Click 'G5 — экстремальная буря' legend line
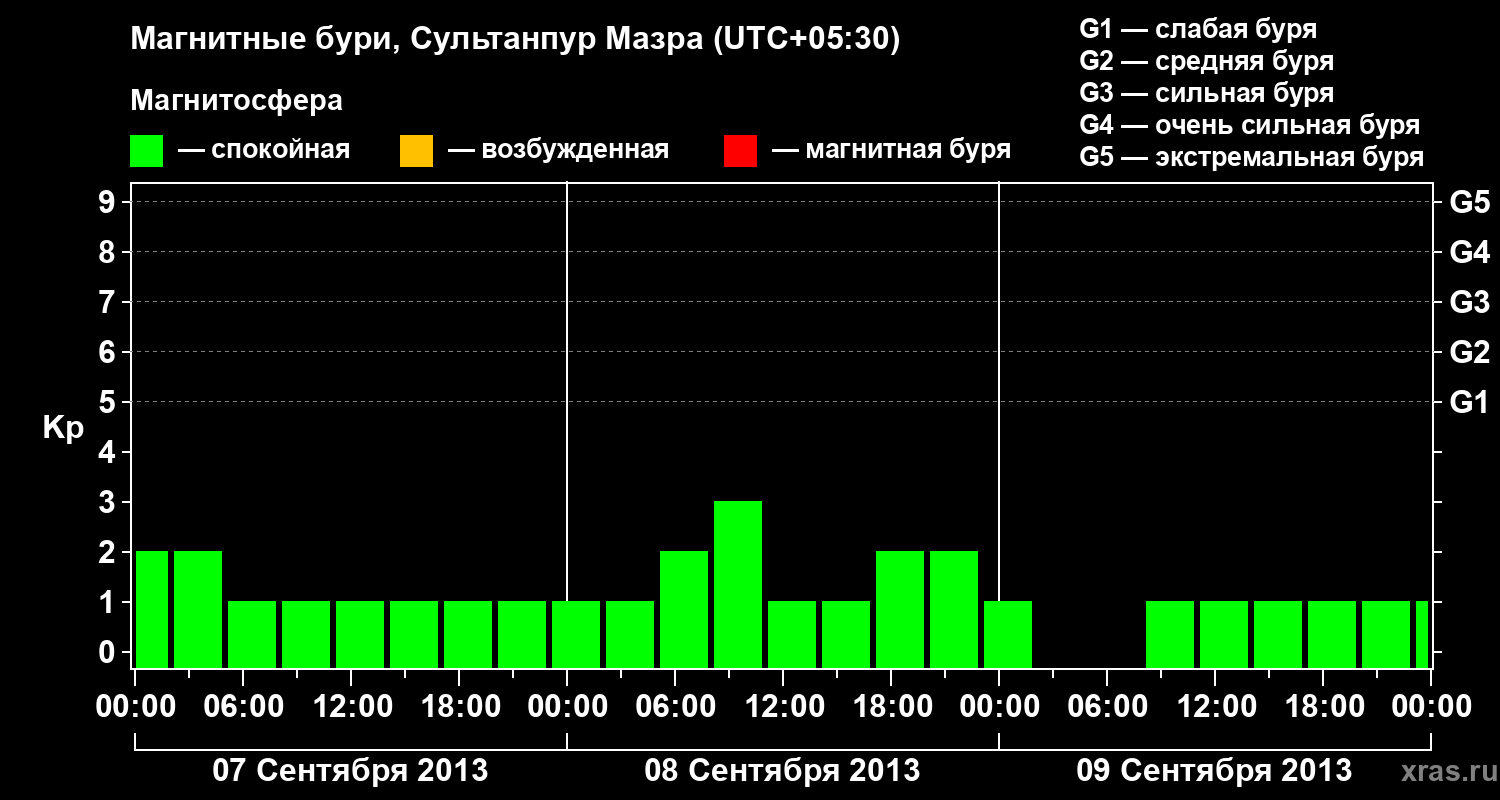Viewport: 1500px width, 800px height. point(1252,157)
